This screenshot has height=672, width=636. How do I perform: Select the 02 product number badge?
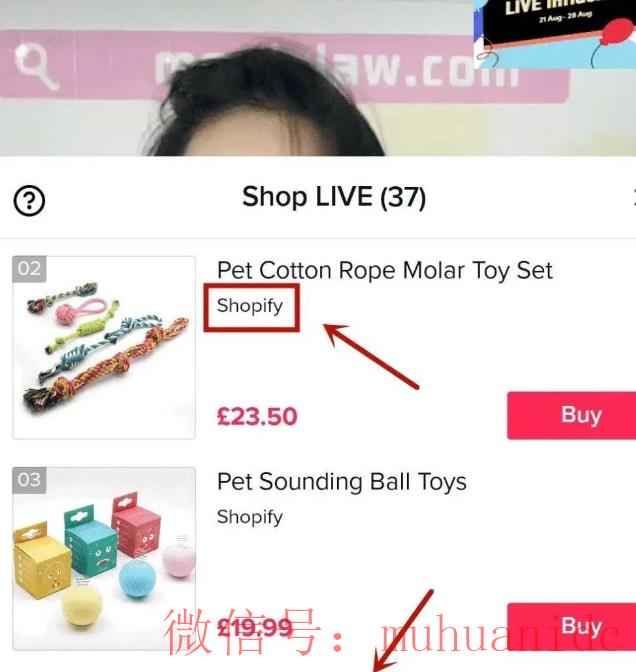[29, 269]
